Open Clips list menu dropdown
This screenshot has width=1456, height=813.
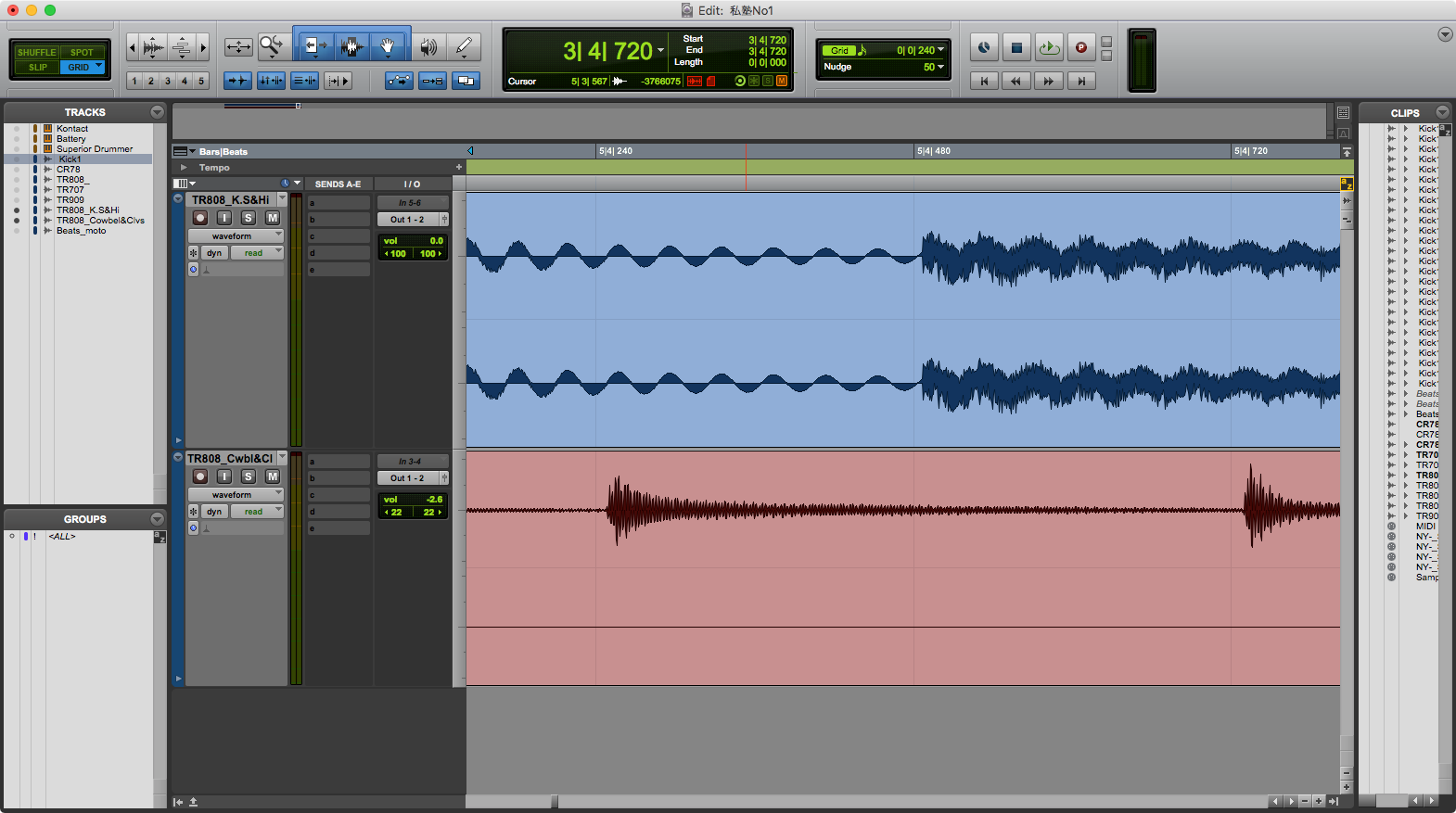pos(1442,112)
